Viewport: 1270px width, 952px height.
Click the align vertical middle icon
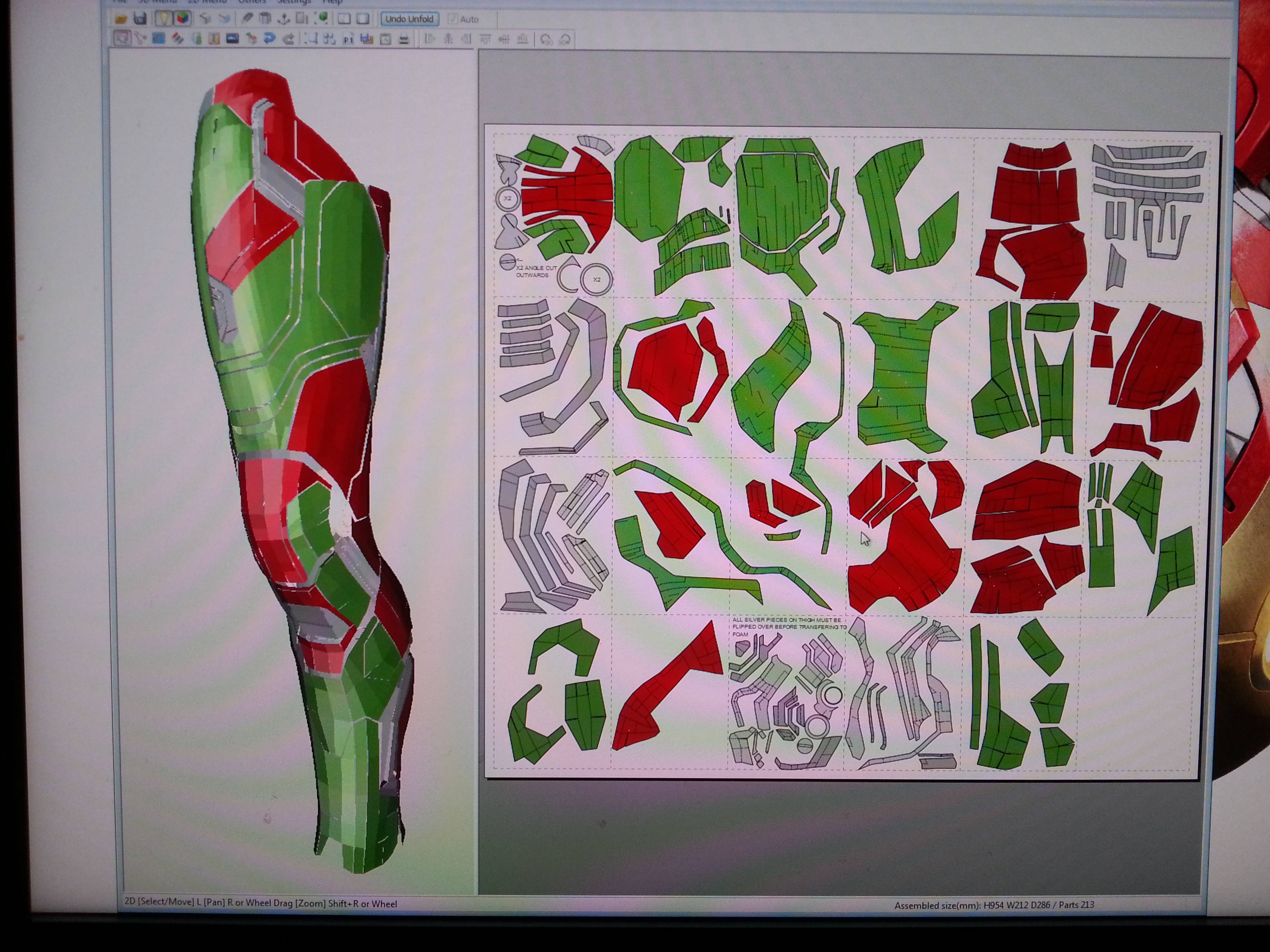coord(504,39)
